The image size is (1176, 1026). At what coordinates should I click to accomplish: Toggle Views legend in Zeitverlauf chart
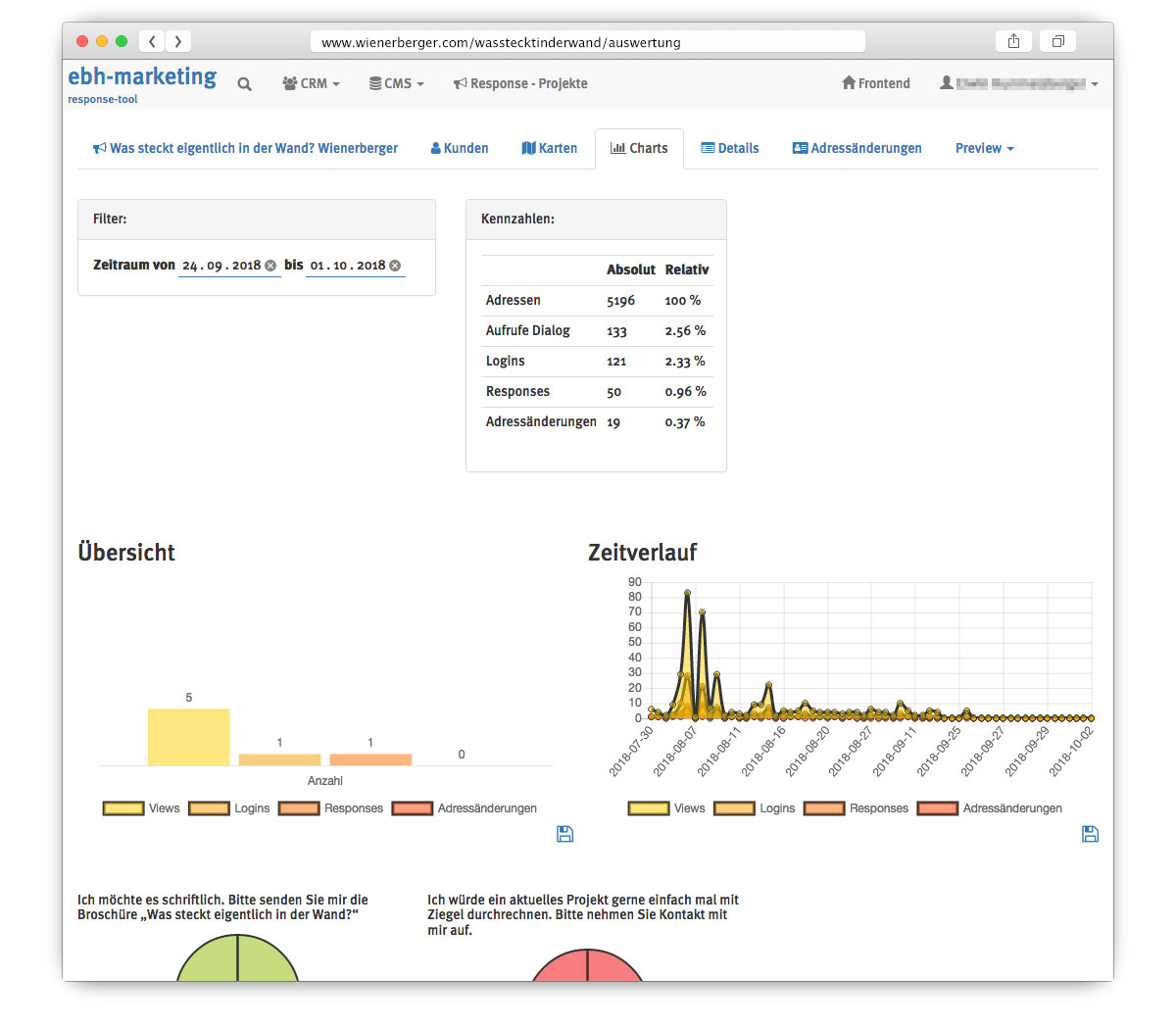667,808
